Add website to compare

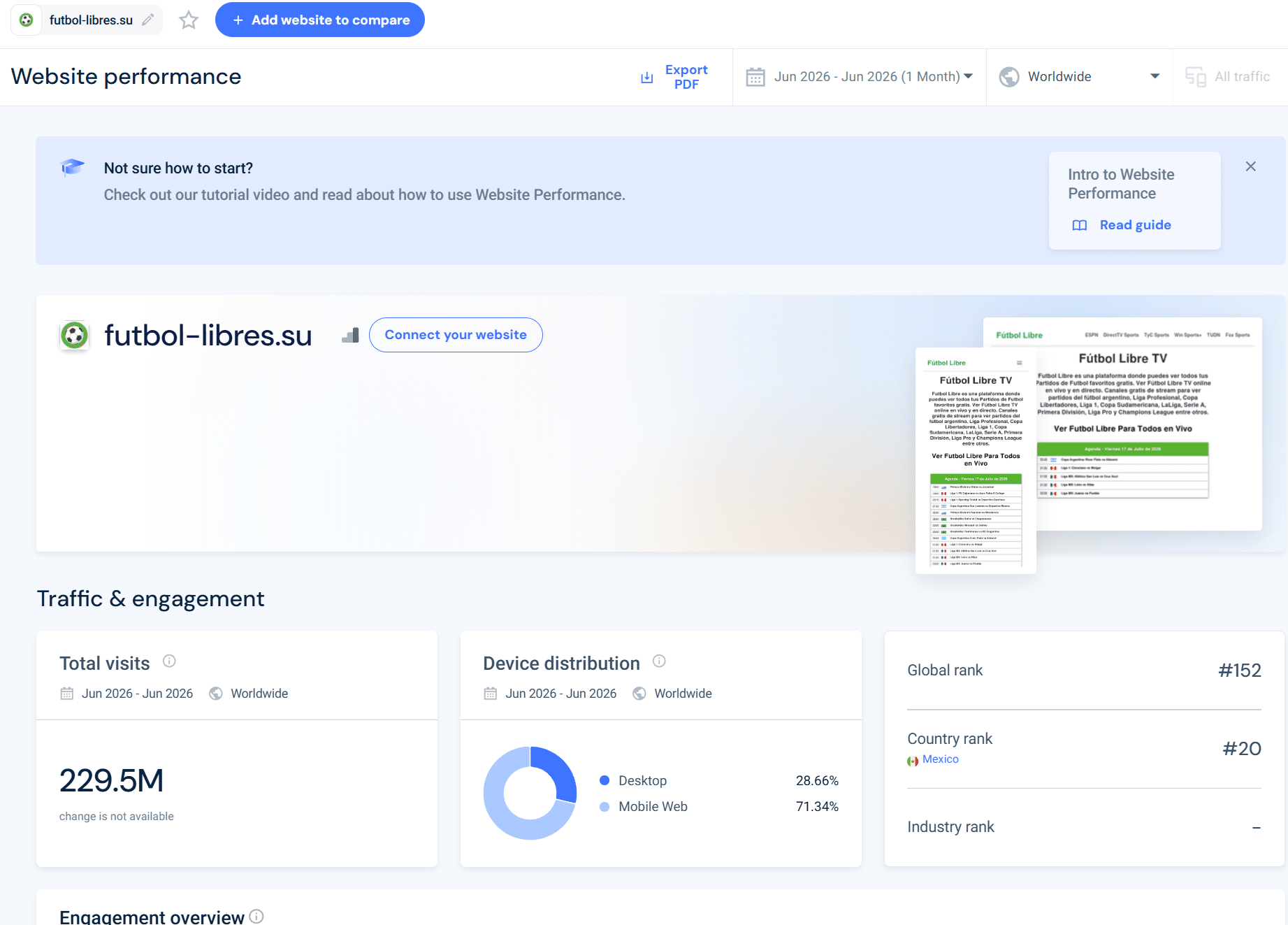pos(320,20)
